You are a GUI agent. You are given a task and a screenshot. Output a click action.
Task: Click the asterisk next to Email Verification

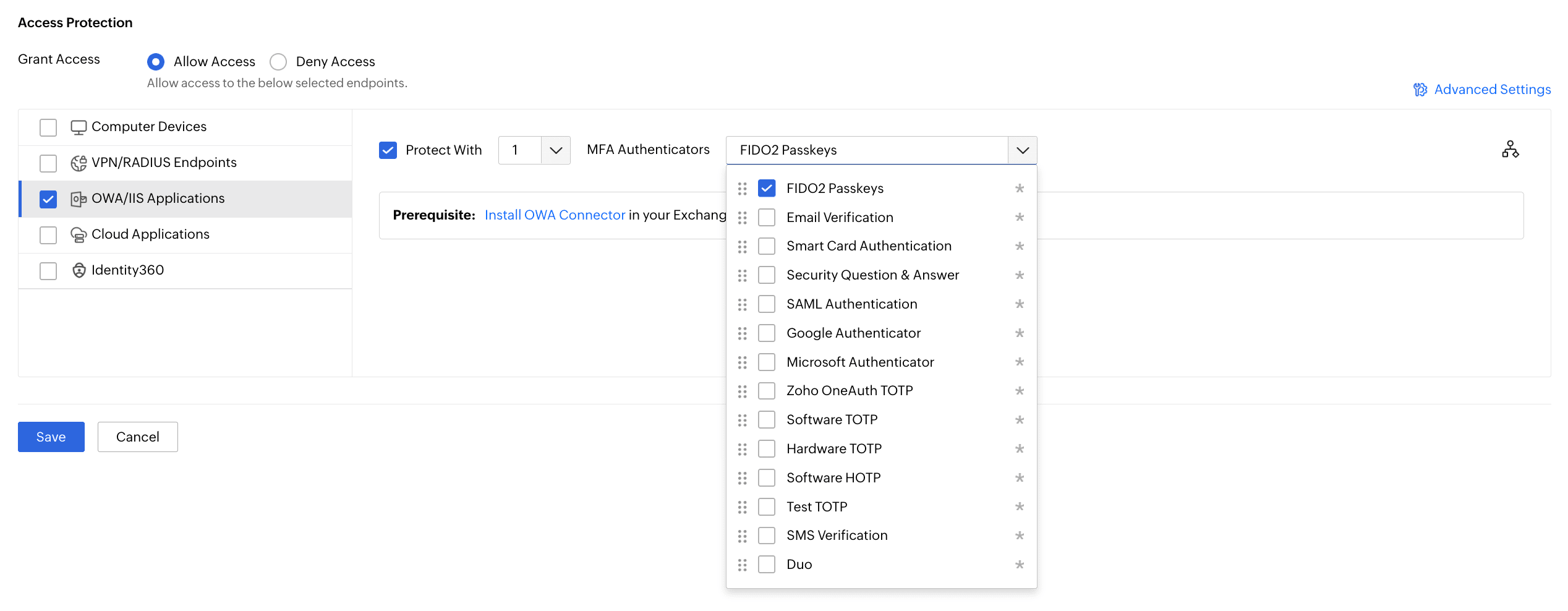pyautogui.click(x=1020, y=217)
